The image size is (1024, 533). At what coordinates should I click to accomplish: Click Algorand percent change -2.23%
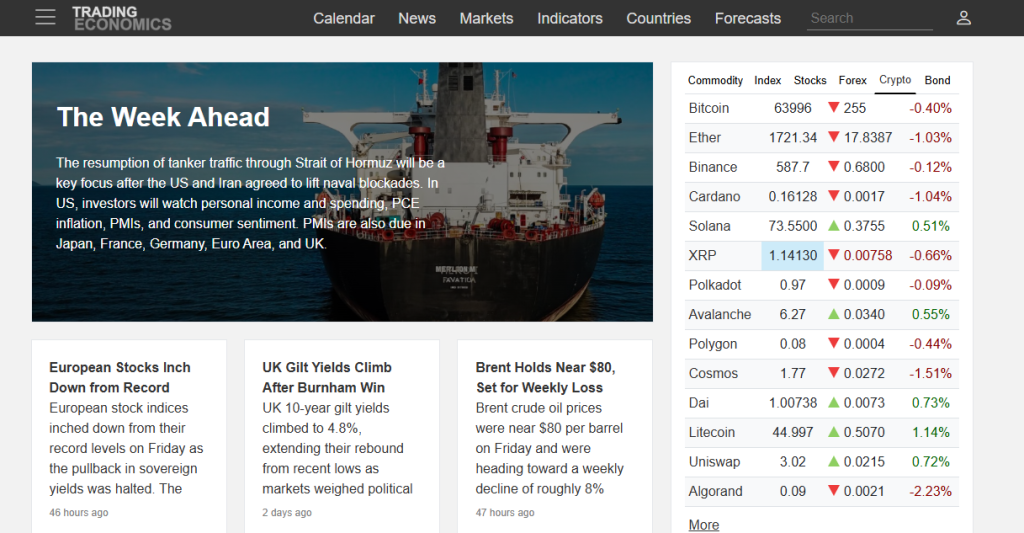pos(930,491)
